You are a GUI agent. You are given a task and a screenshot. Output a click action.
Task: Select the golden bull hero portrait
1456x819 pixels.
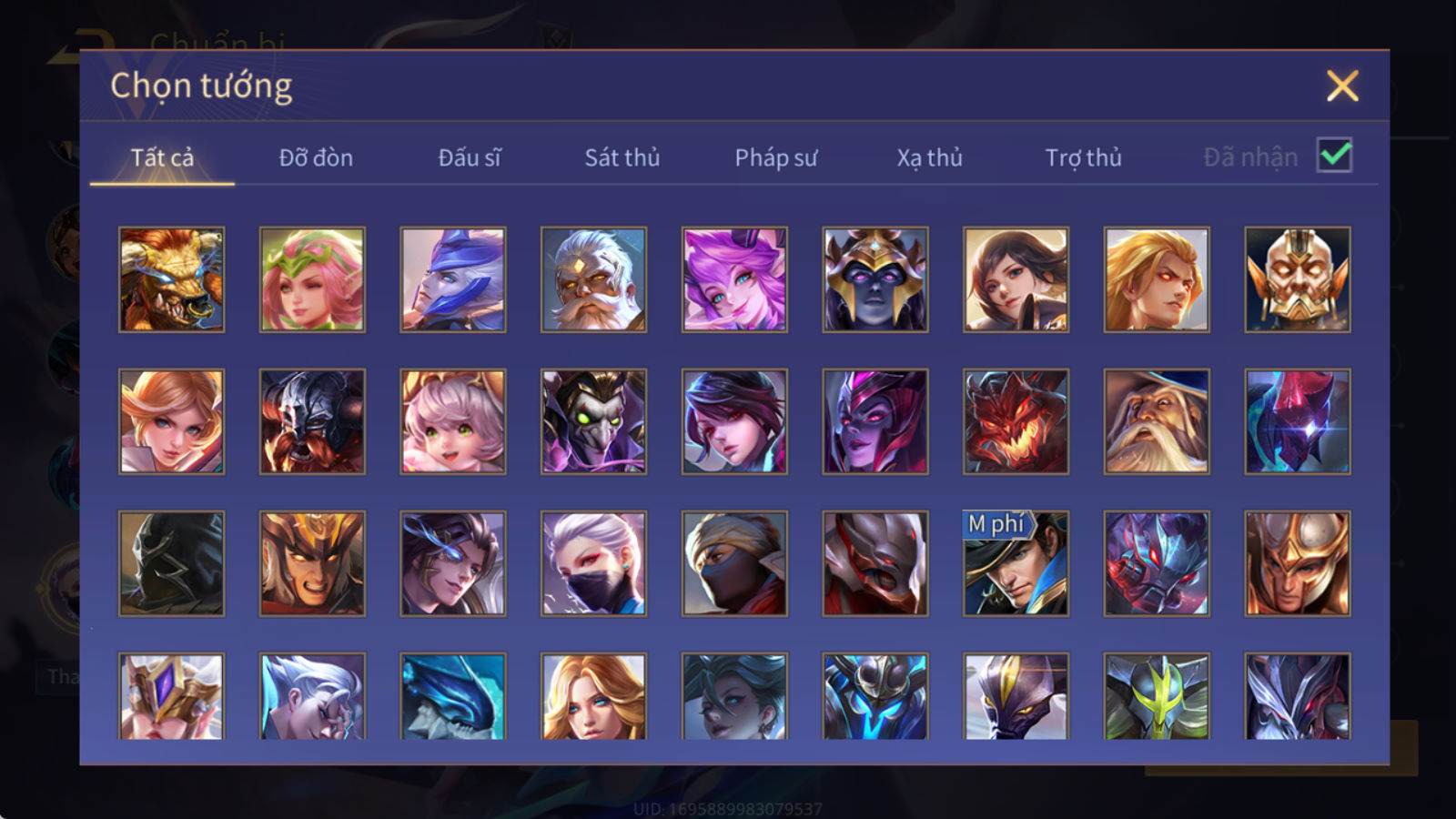[x=171, y=279]
